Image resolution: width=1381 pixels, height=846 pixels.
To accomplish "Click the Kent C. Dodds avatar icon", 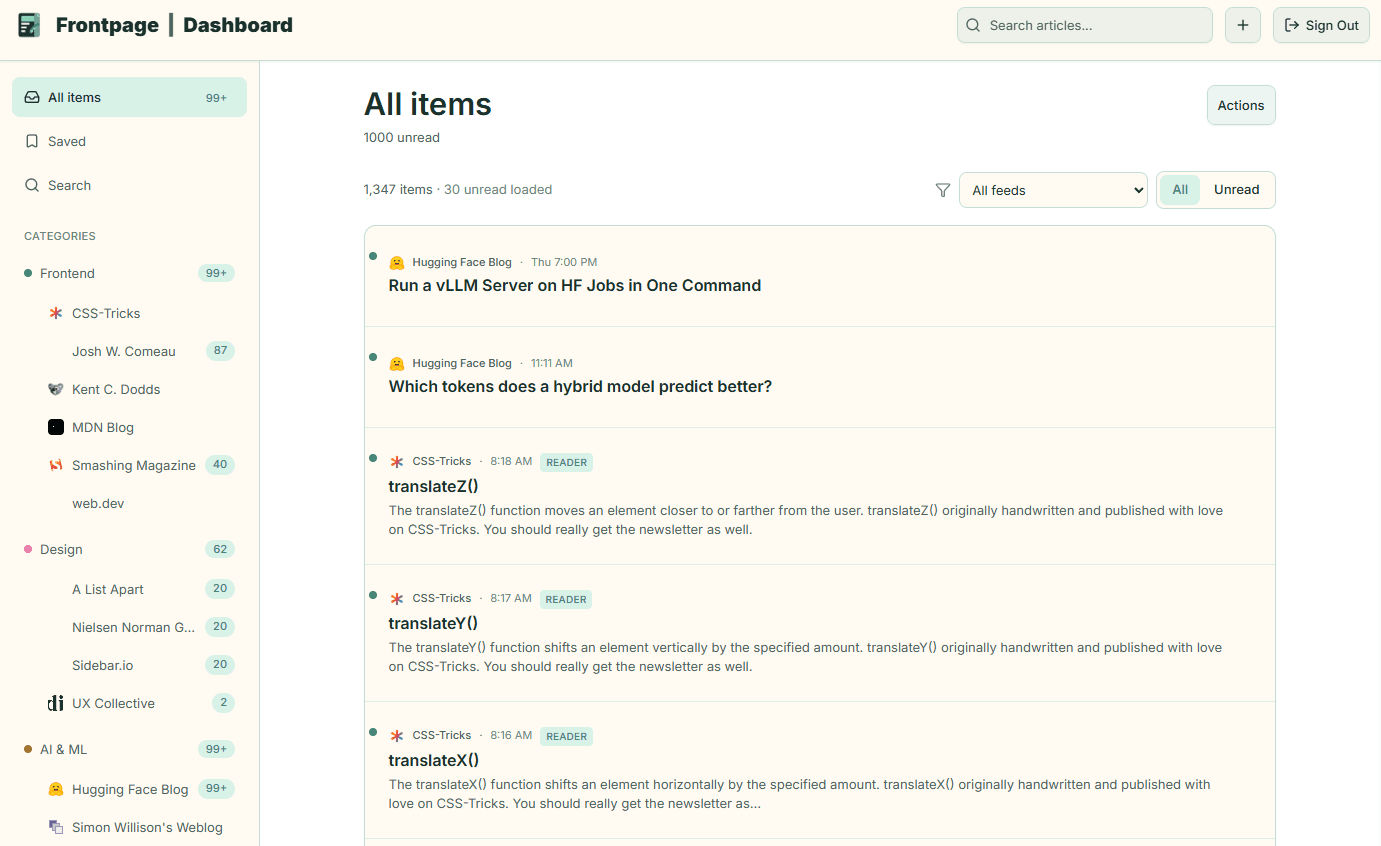I will 56,389.
